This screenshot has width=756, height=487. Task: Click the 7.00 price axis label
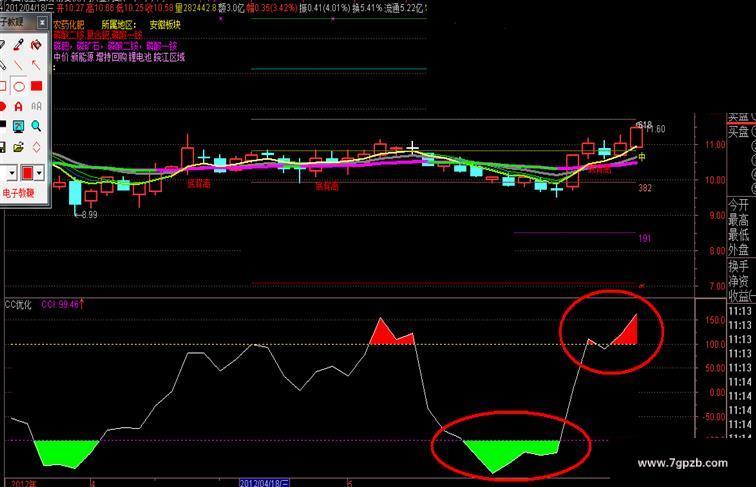(717, 286)
